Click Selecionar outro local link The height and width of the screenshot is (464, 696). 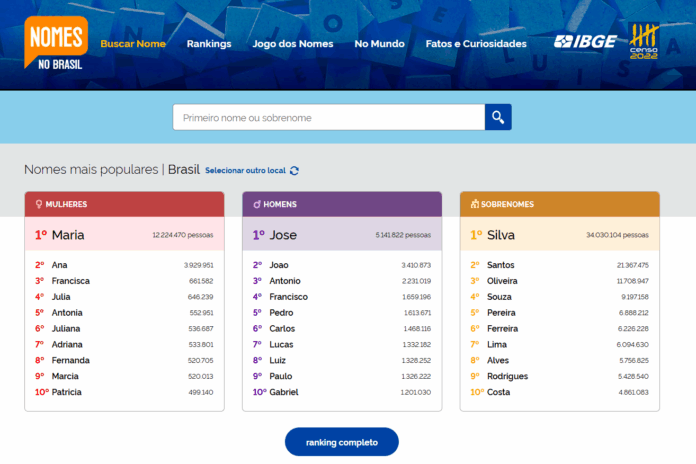pyautogui.click(x=245, y=171)
